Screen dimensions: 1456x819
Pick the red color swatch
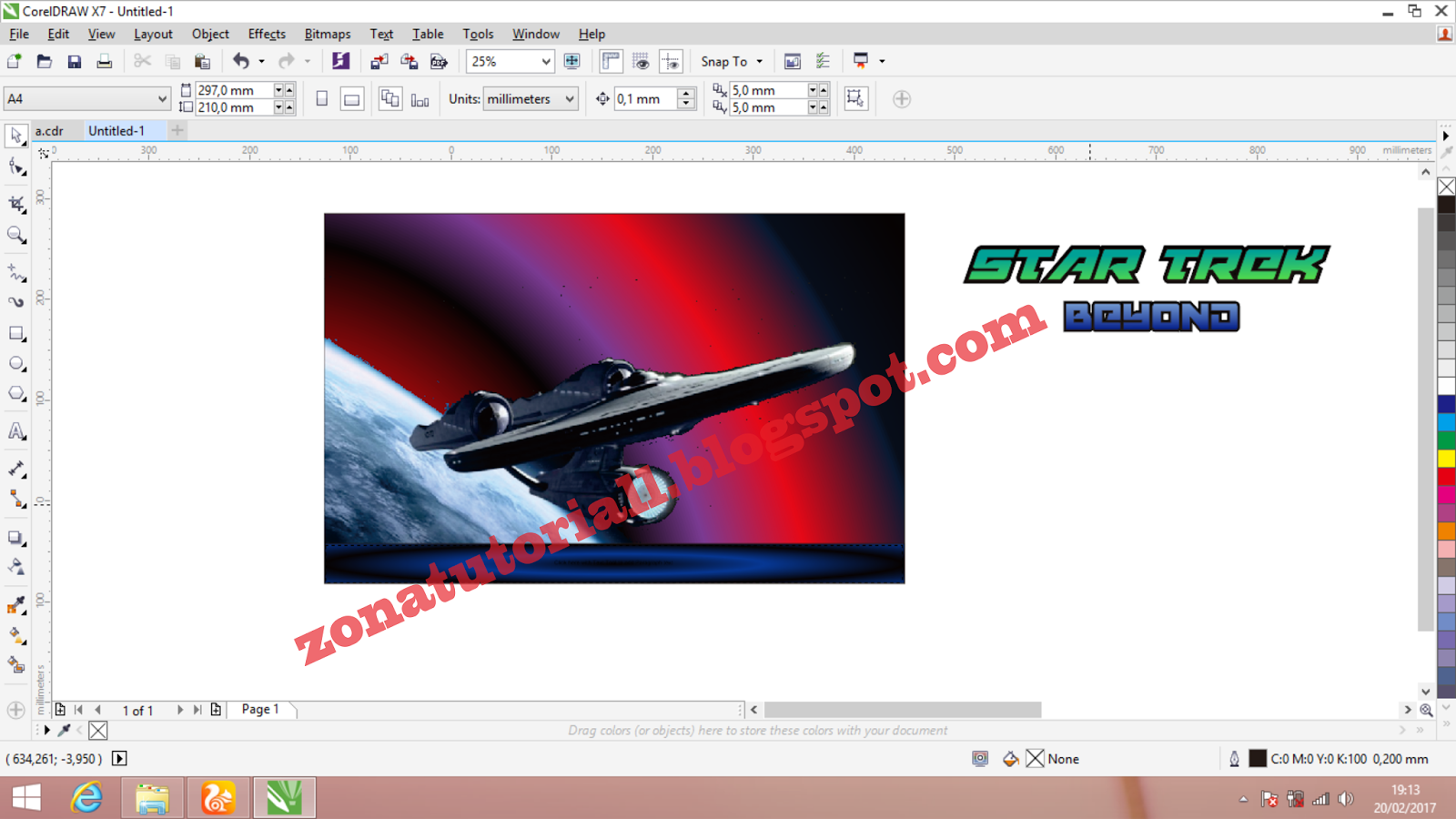tap(1446, 476)
